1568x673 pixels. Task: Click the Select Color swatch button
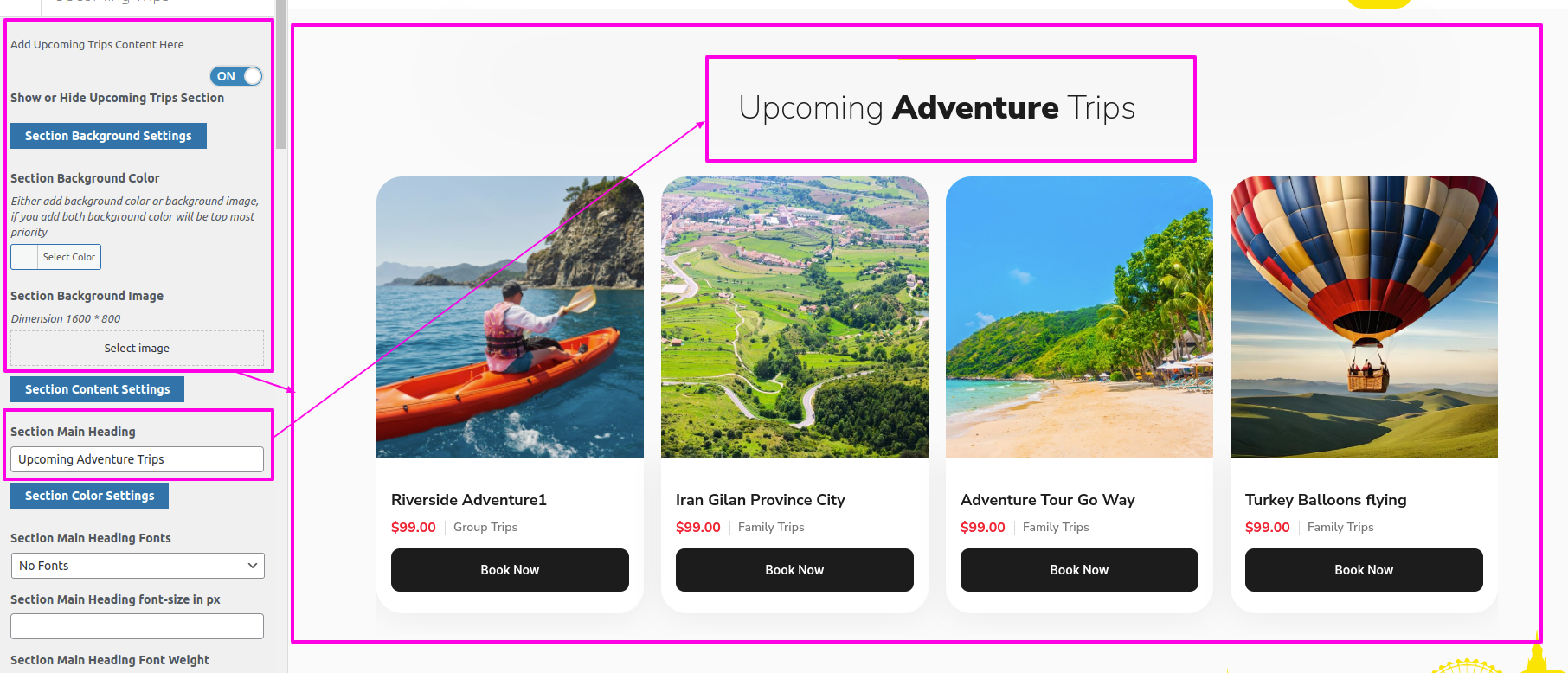click(x=55, y=257)
